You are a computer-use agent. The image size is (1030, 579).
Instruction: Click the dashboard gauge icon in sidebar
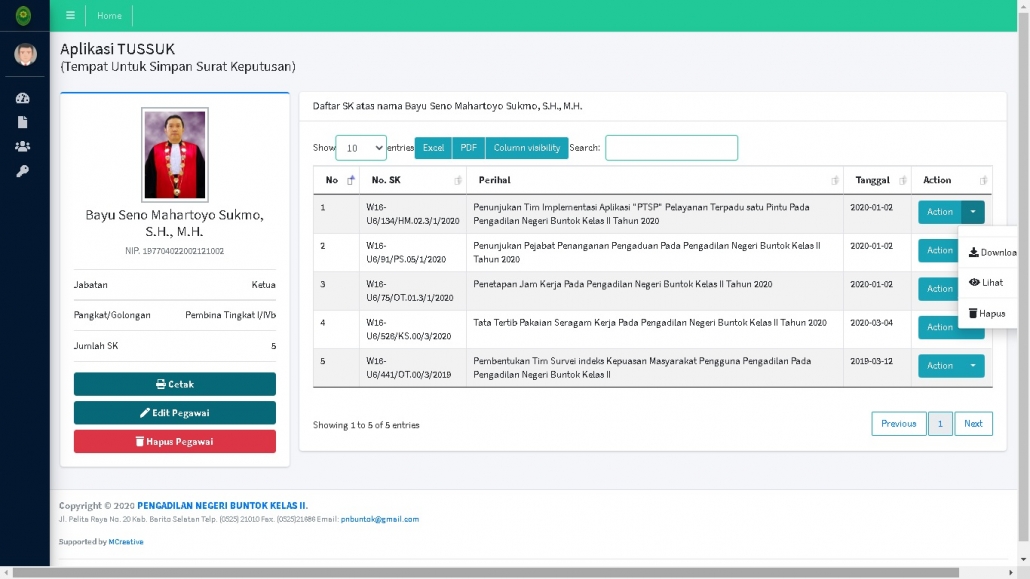coord(23,98)
